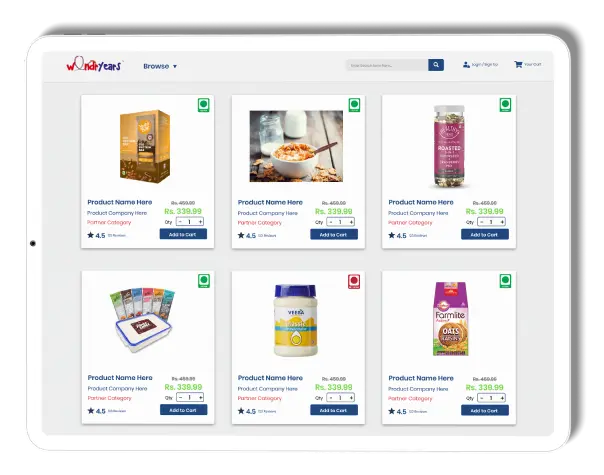The image size is (604, 475).
Task: Click the product search input field
Action: pos(387,65)
